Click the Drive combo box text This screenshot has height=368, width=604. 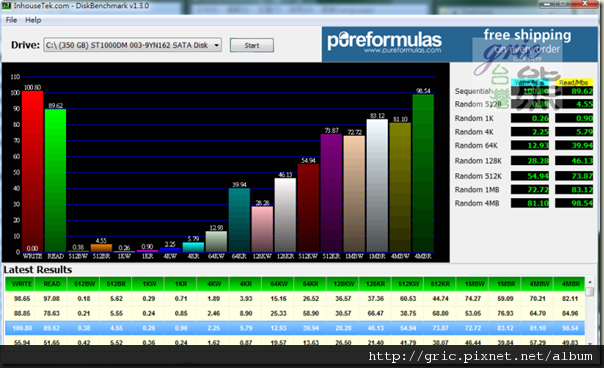coord(127,45)
